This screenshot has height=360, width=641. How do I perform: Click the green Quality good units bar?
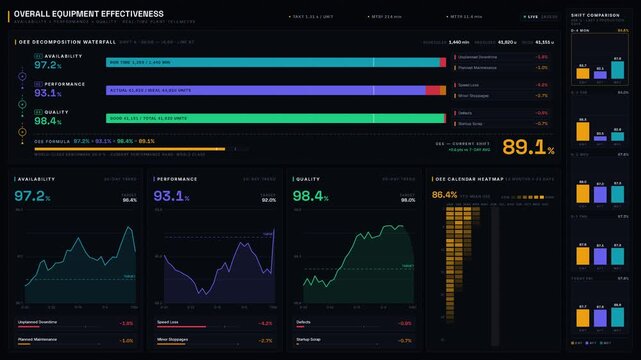pos(276,118)
